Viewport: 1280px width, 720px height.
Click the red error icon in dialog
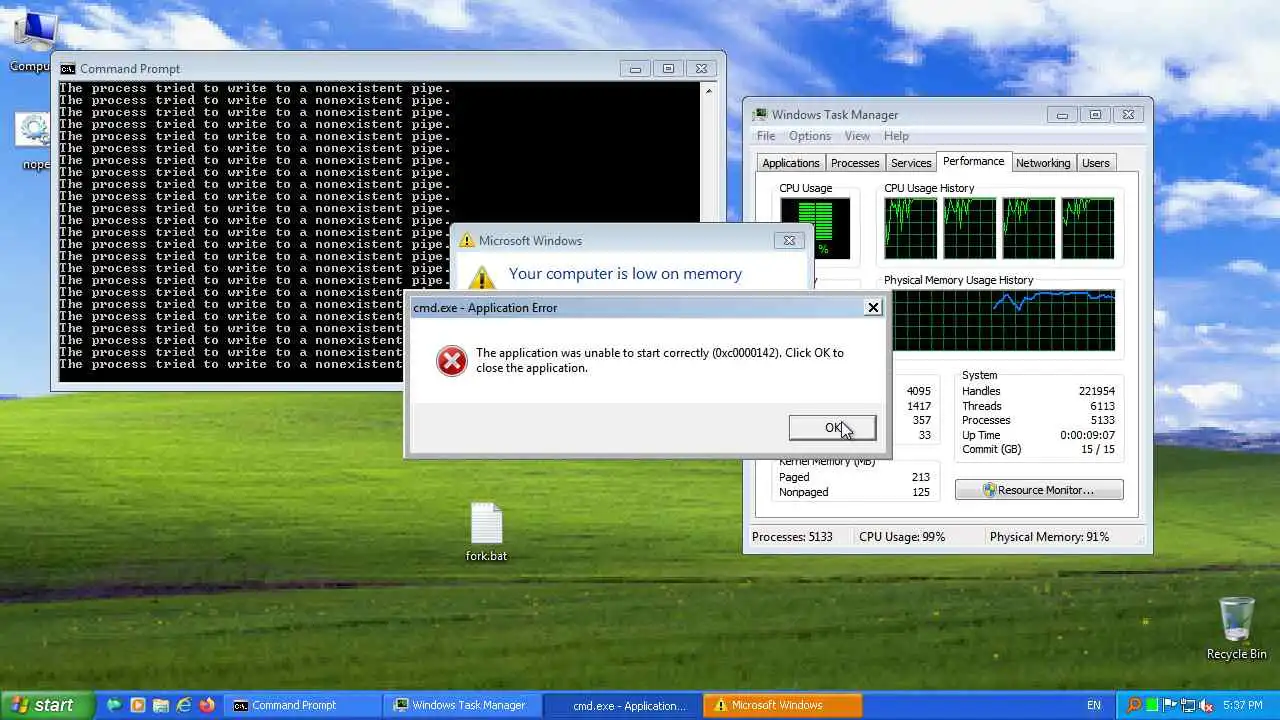[x=452, y=360]
